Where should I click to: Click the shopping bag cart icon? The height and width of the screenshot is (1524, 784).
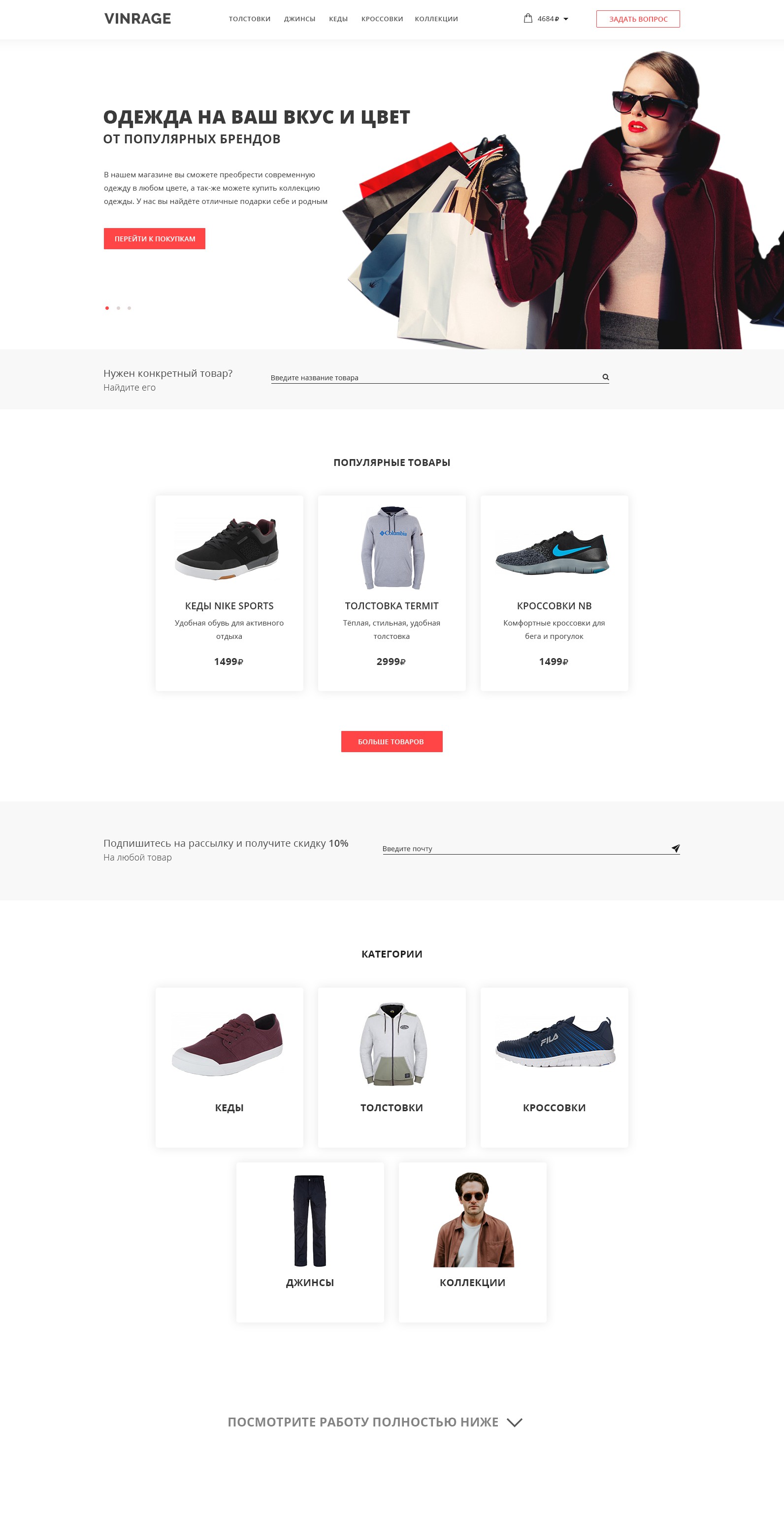click(x=528, y=18)
